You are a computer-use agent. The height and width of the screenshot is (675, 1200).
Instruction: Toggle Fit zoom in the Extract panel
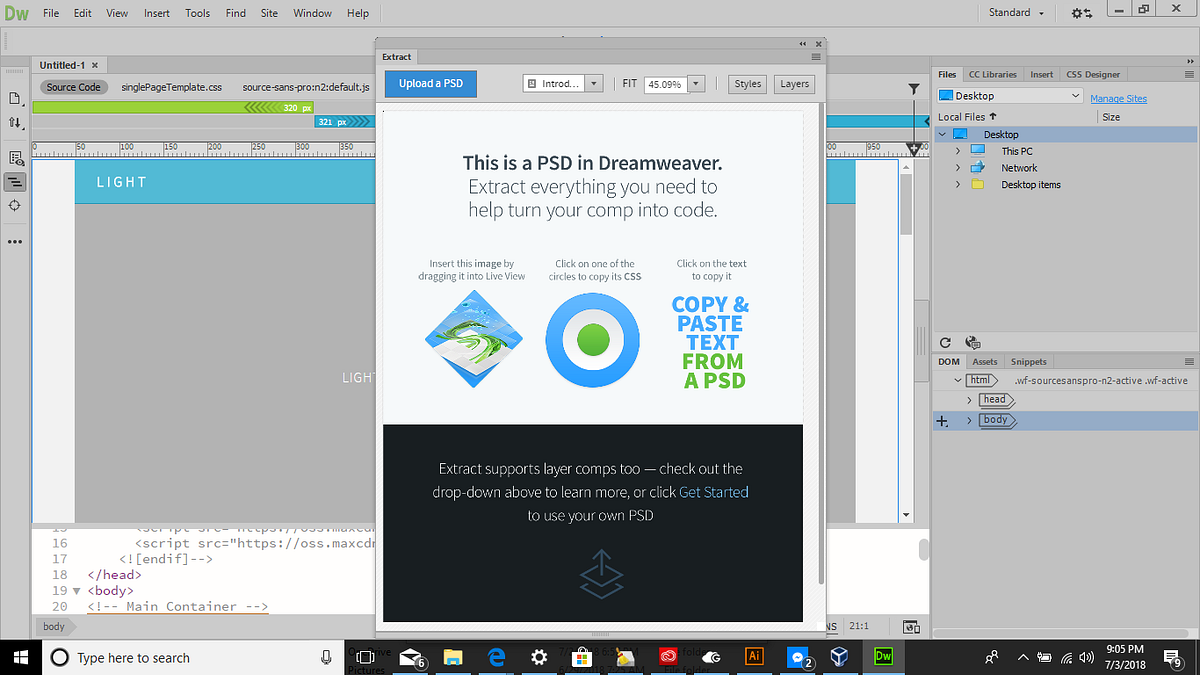630,84
